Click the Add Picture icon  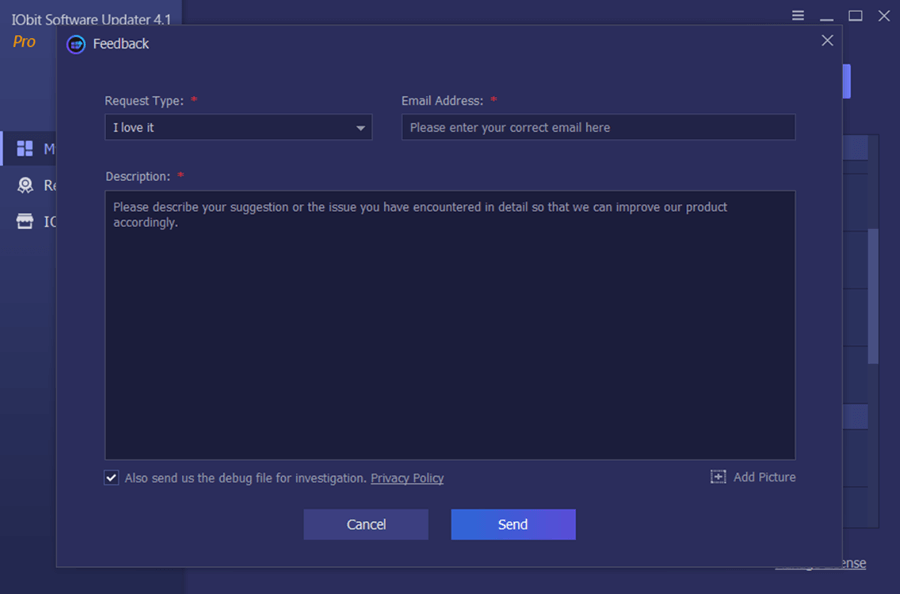pyautogui.click(x=718, y=477)
